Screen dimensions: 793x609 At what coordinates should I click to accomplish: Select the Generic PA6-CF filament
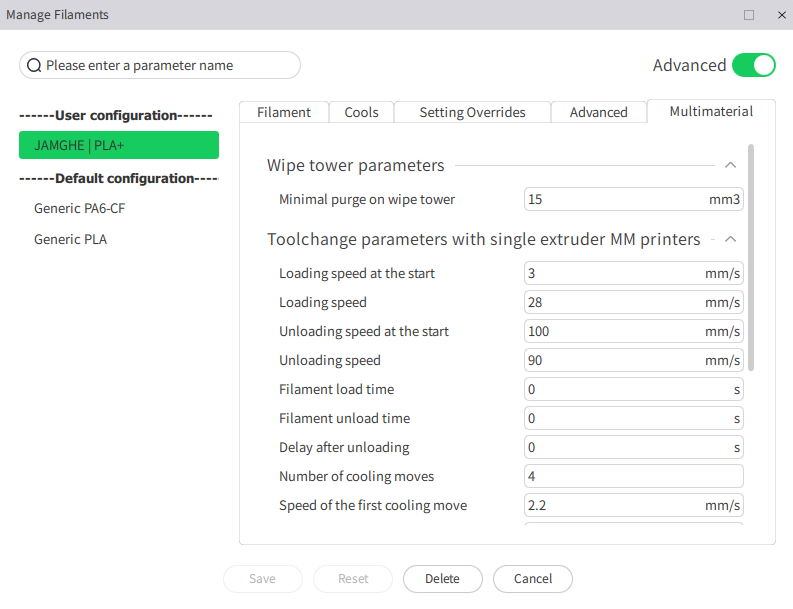tap(79, 208)
